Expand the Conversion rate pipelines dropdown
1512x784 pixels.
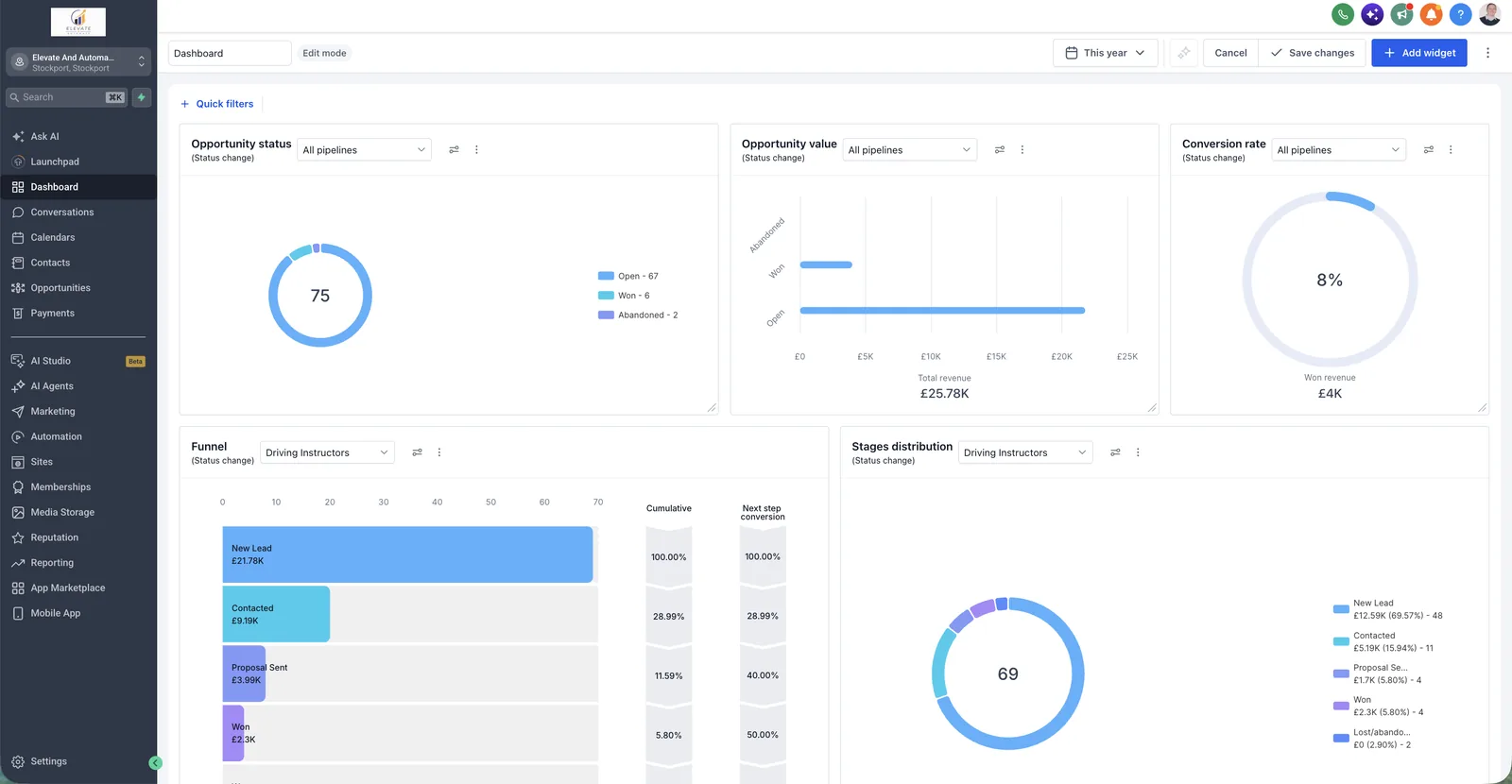(1339, 150)
